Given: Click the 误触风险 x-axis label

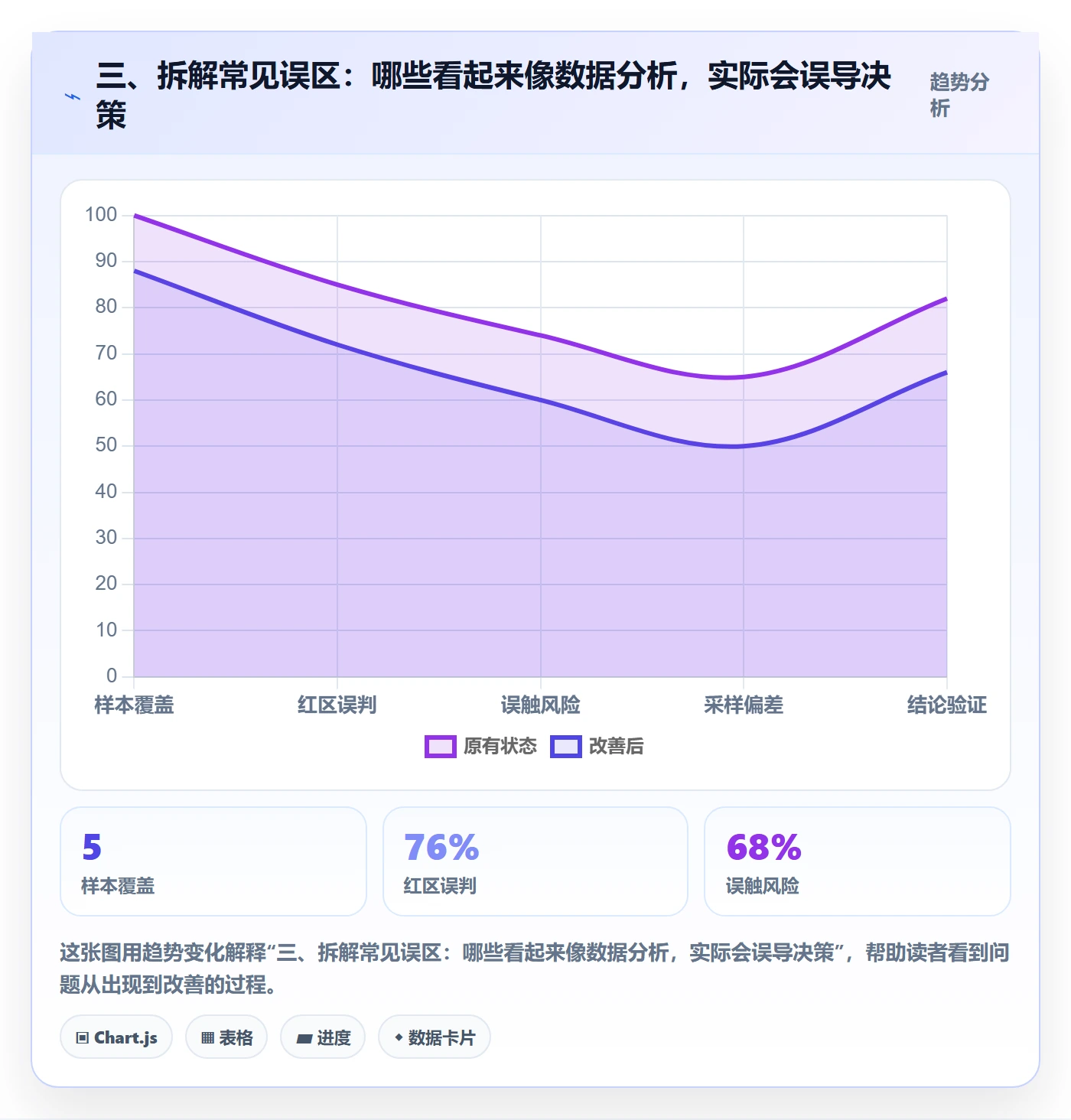Looking at the screenshot, I should [x=541, y=705].
